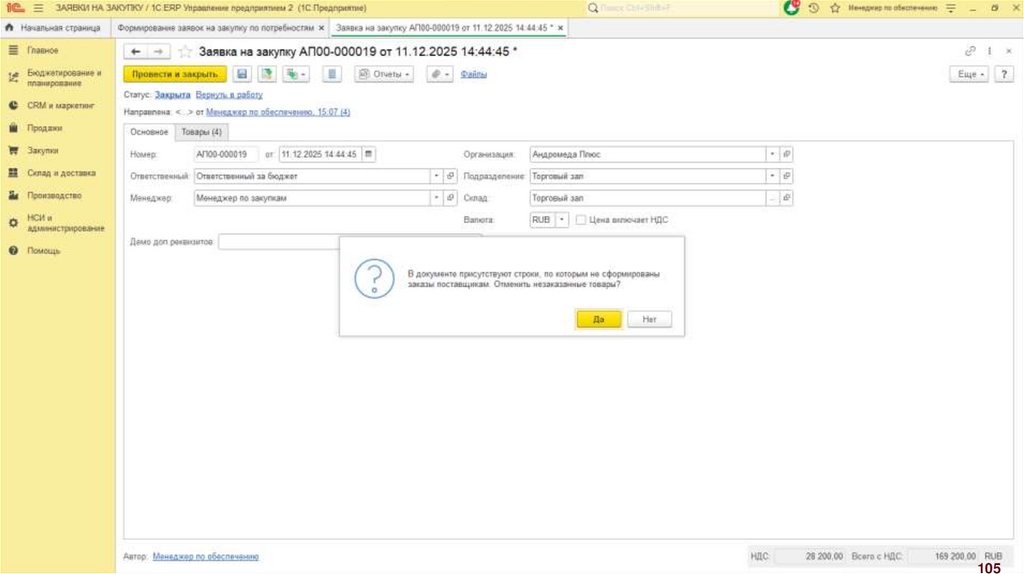
Task: Save the document with diskette icon
Action: [242, 74]
